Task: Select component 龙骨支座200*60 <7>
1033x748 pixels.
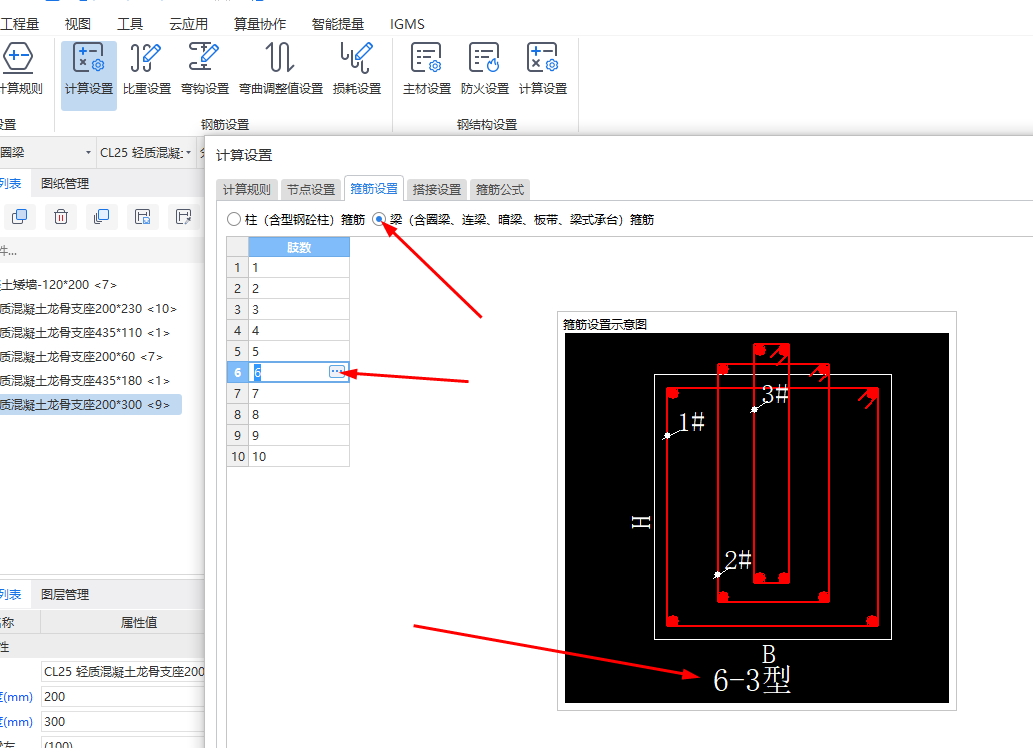Action: pos(82,357)
